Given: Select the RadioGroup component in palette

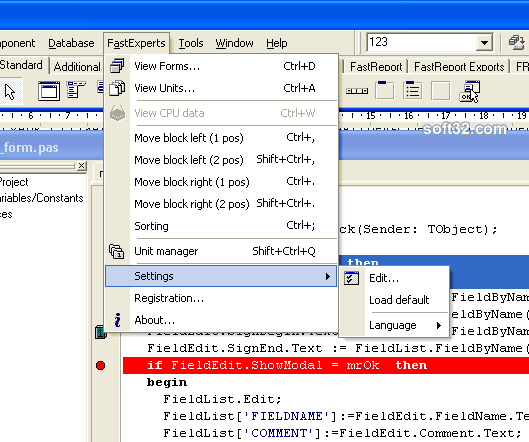Looking at the screenshot, I should click(x=413, y=90).
